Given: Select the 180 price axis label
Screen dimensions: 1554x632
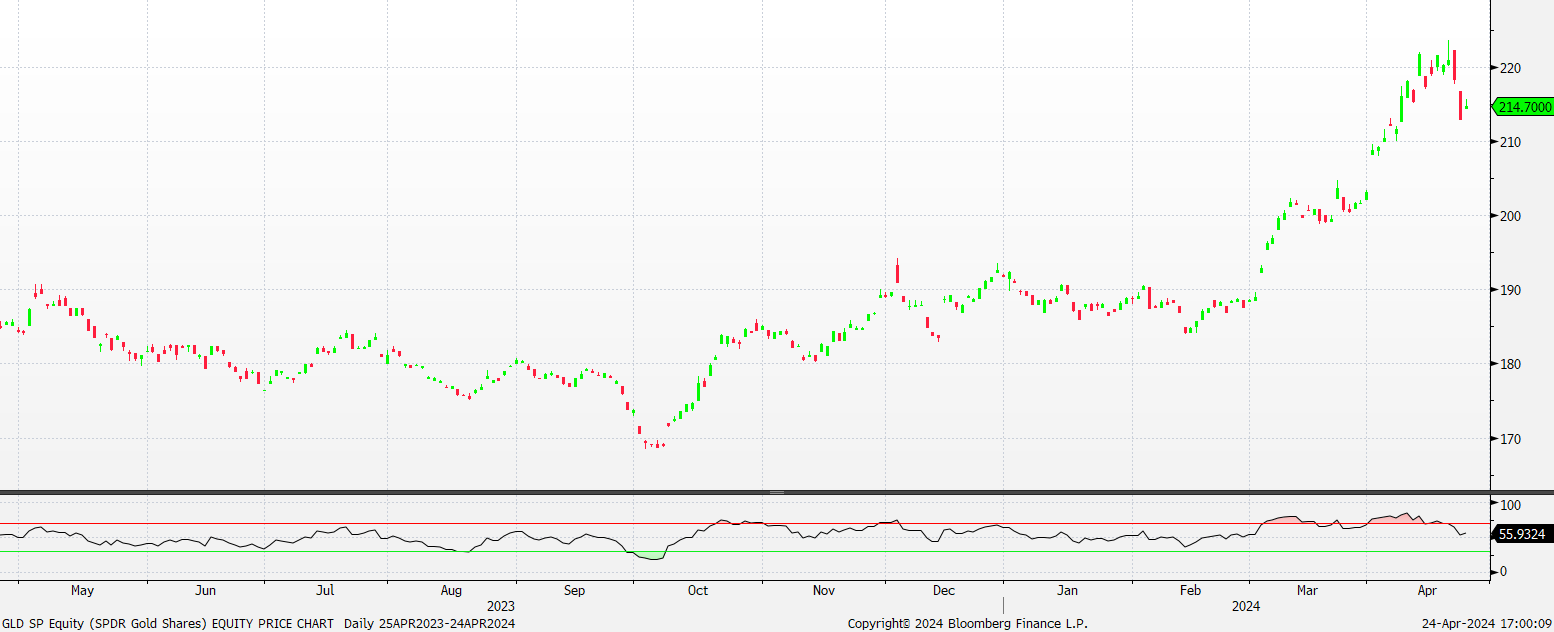Looking at the screenshot, I should [x=1509, y=364].
